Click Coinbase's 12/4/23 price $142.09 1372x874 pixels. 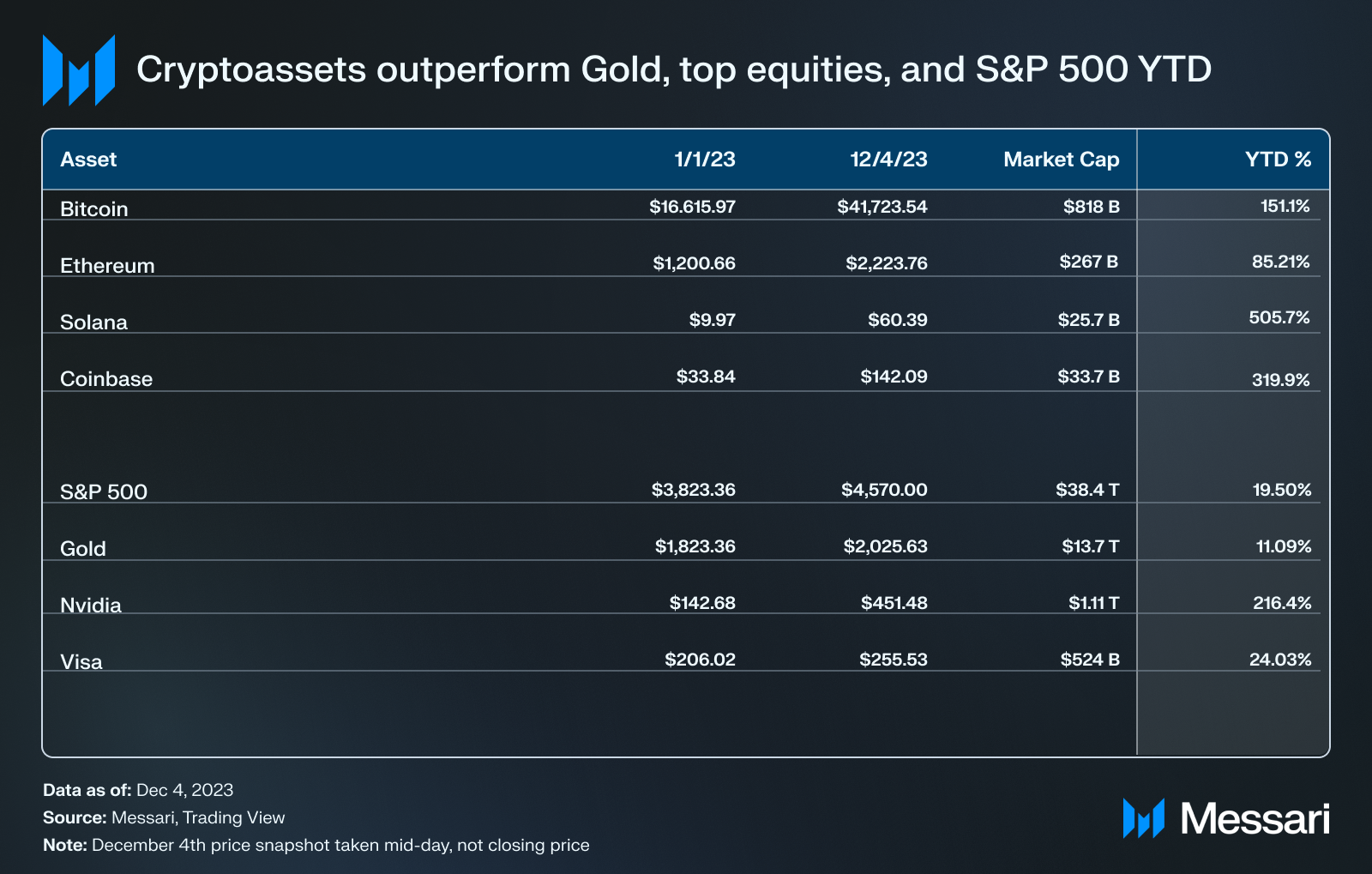(894, 377)
